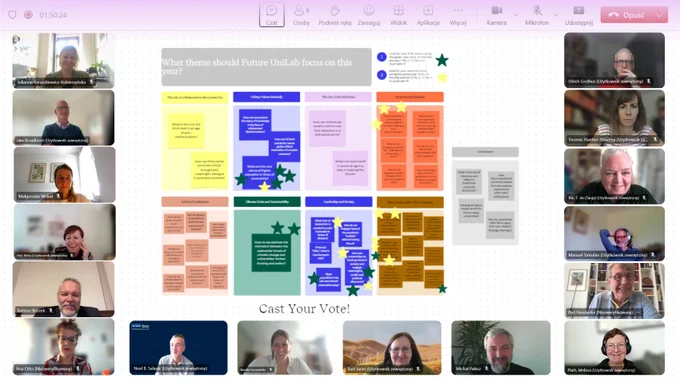Open Aplikacje in the meeting toolbar

428,15
